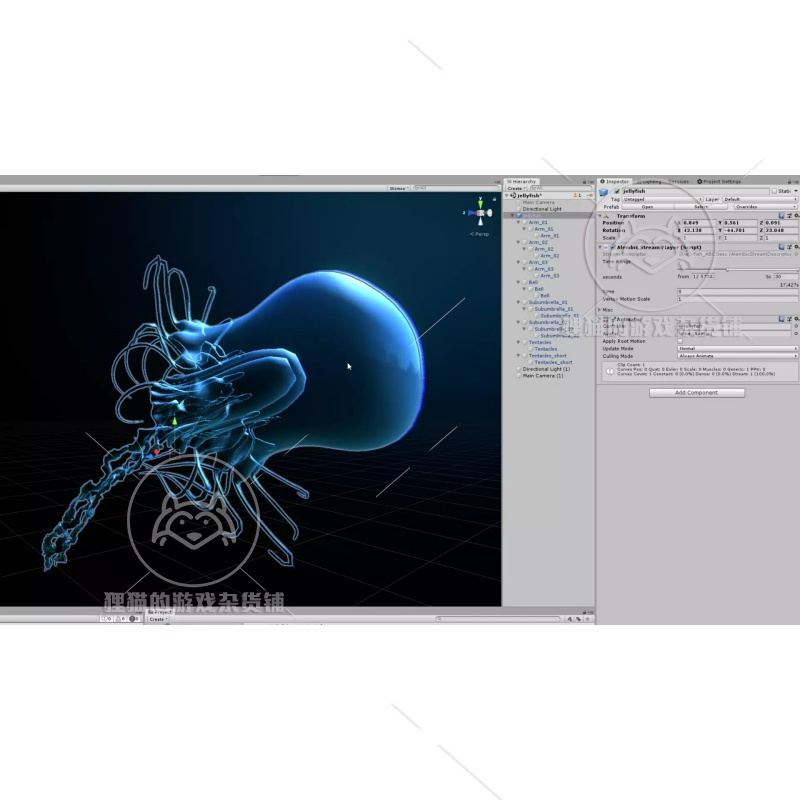Click the Hierarchy search field

pyautogui.click(x=561, y=188)
